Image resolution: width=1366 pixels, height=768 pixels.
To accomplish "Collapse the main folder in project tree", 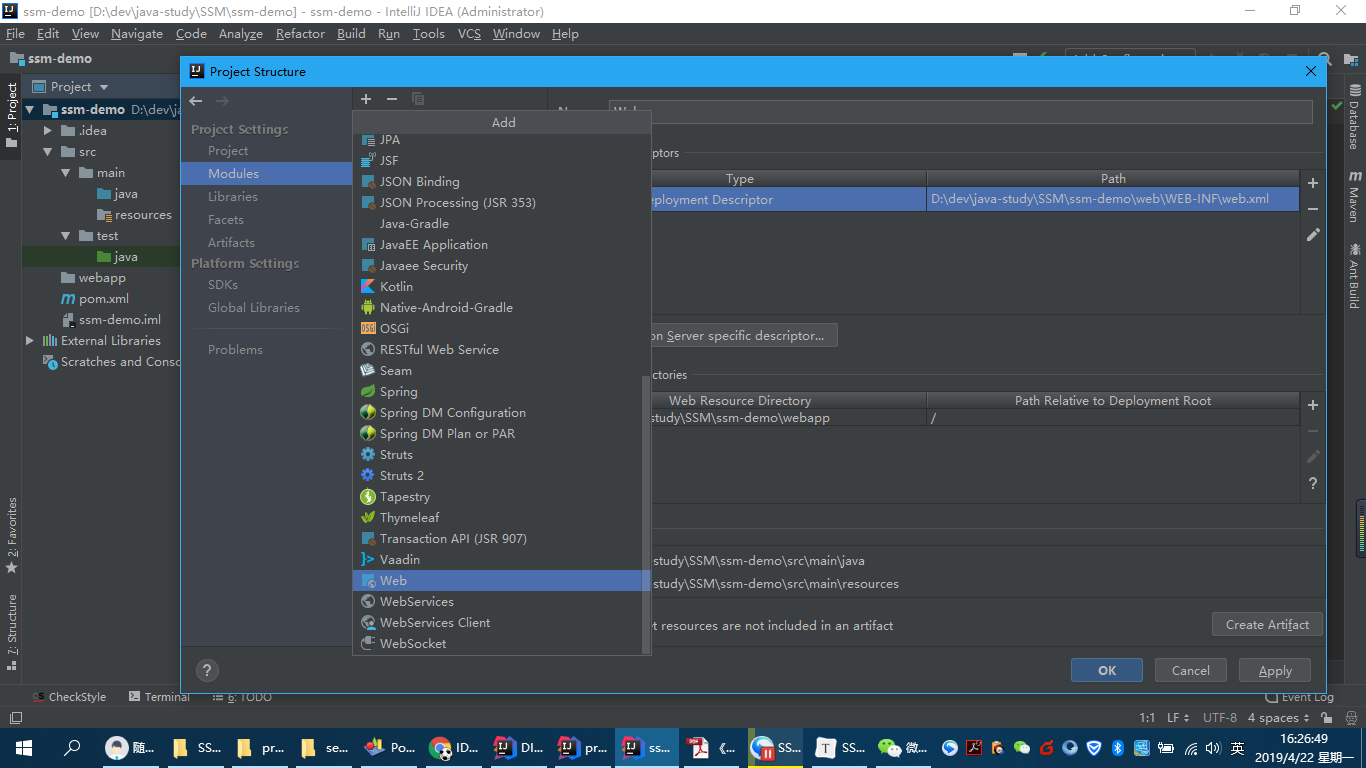I will click(66, 173).
